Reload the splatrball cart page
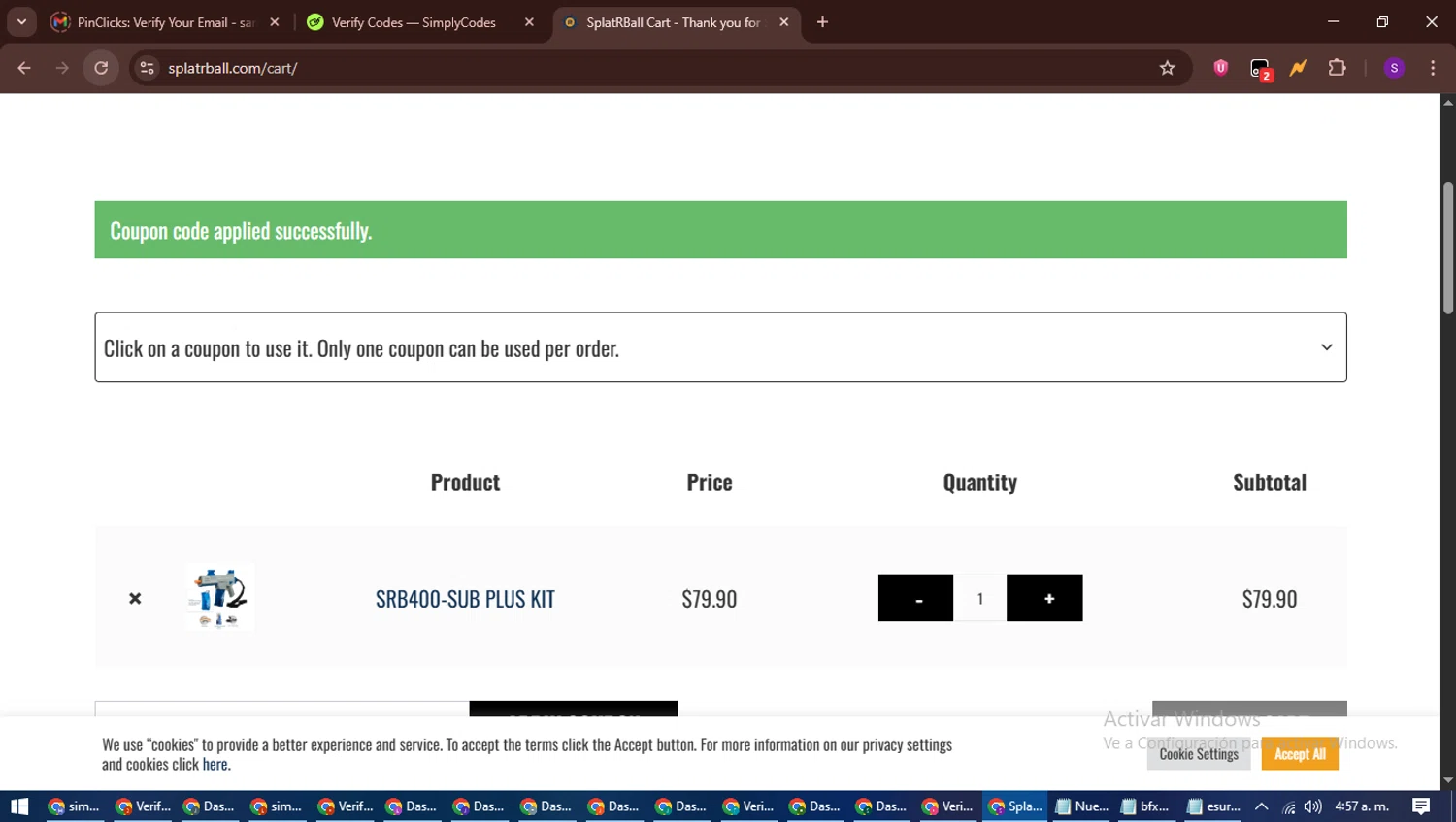 101,68
